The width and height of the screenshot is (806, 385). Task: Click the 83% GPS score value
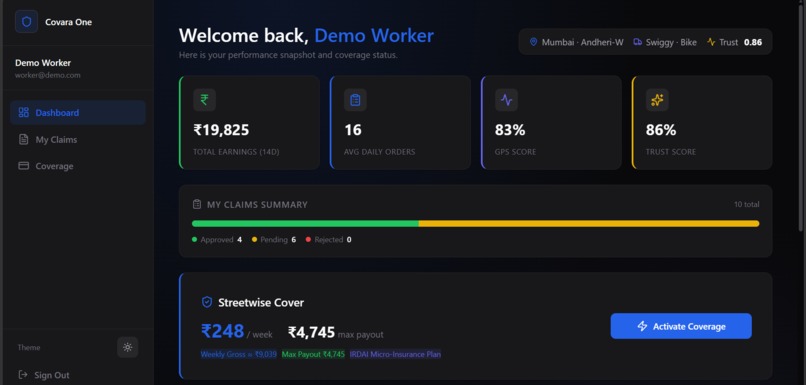[x=510, y=130]
